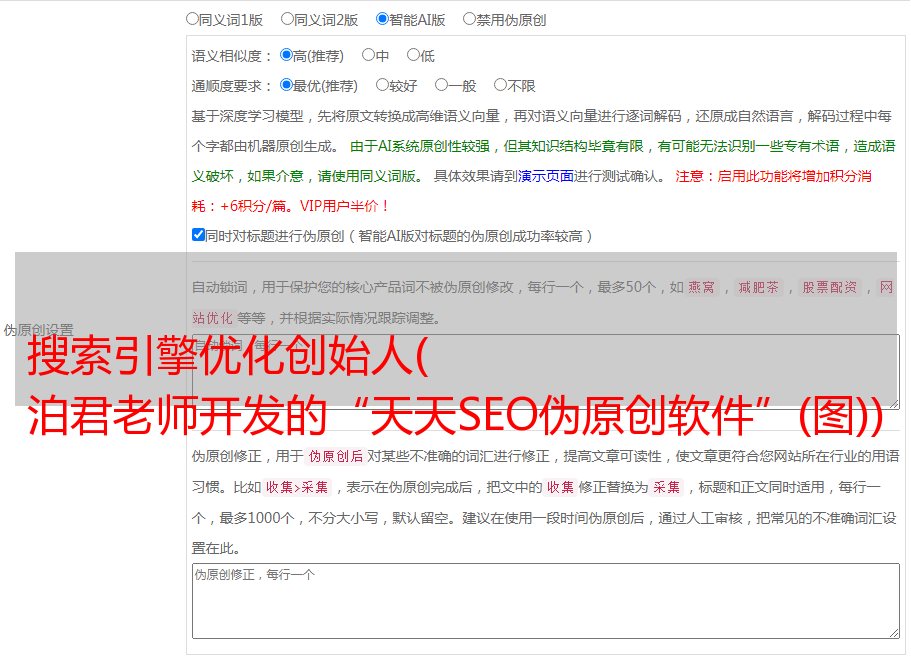
Task: Set 语义相似度 to 低
Action: coord(413,55)
